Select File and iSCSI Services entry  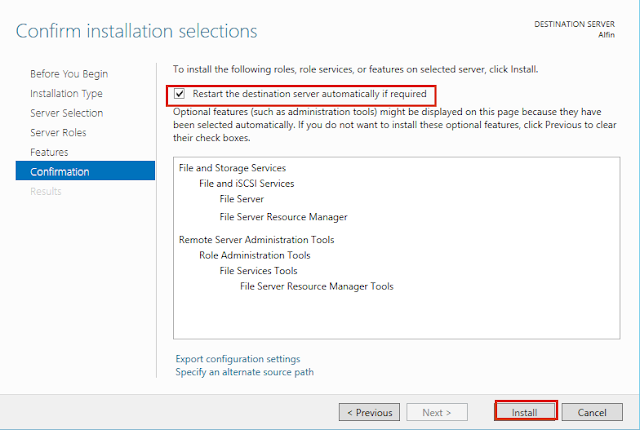click(246, 184)
